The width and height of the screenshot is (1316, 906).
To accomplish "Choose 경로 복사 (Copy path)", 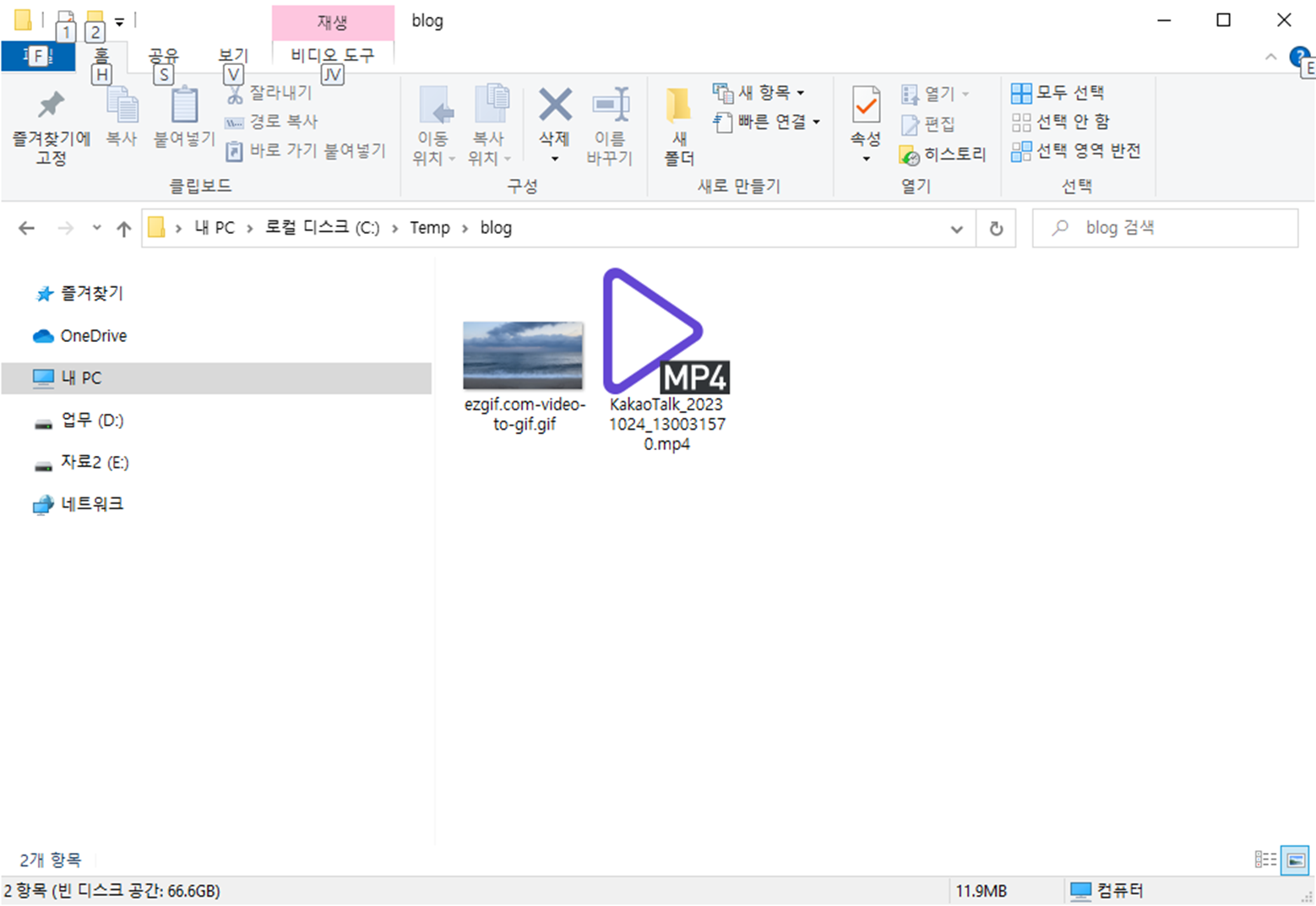I will click(x=271, y=122).
